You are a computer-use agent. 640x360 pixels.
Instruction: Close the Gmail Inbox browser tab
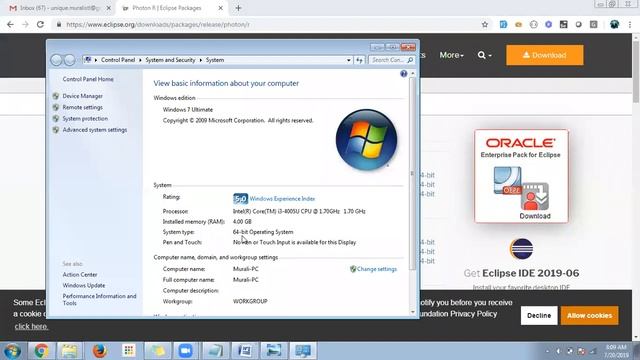pos(109,8)
